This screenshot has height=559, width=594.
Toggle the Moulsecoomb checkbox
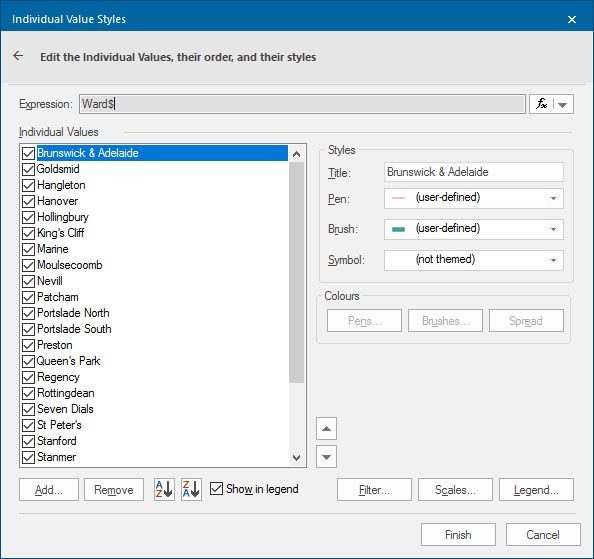28,265
